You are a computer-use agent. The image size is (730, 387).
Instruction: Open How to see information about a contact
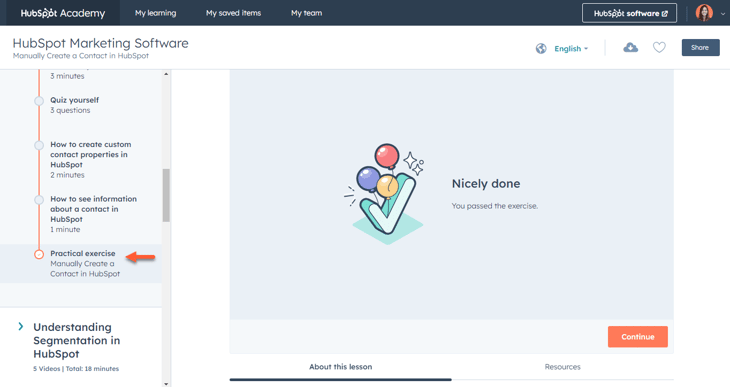[x=93, y=209]
